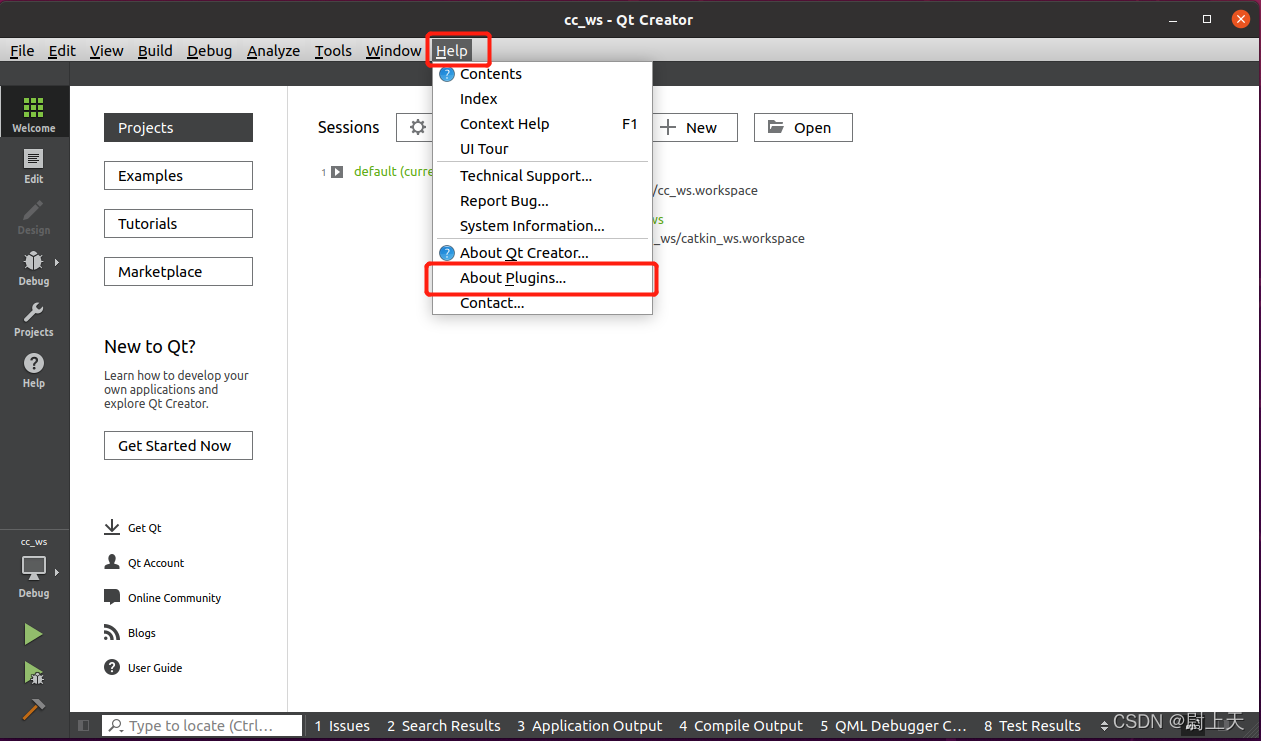Viewport: 1261px width, 741px height.
Task: Open the Build menu
Action: (155, 50)
